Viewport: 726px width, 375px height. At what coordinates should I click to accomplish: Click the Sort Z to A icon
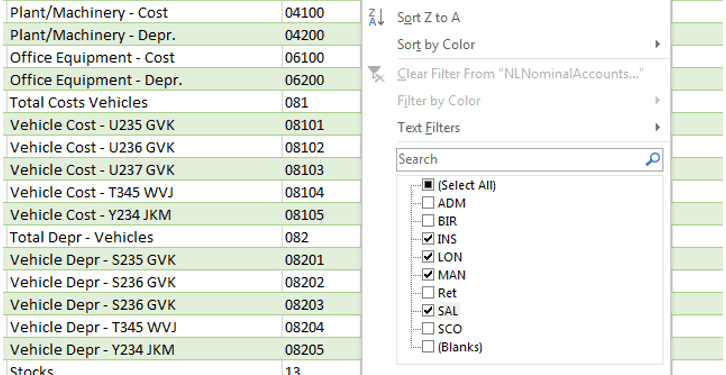[x=376, y=17]
